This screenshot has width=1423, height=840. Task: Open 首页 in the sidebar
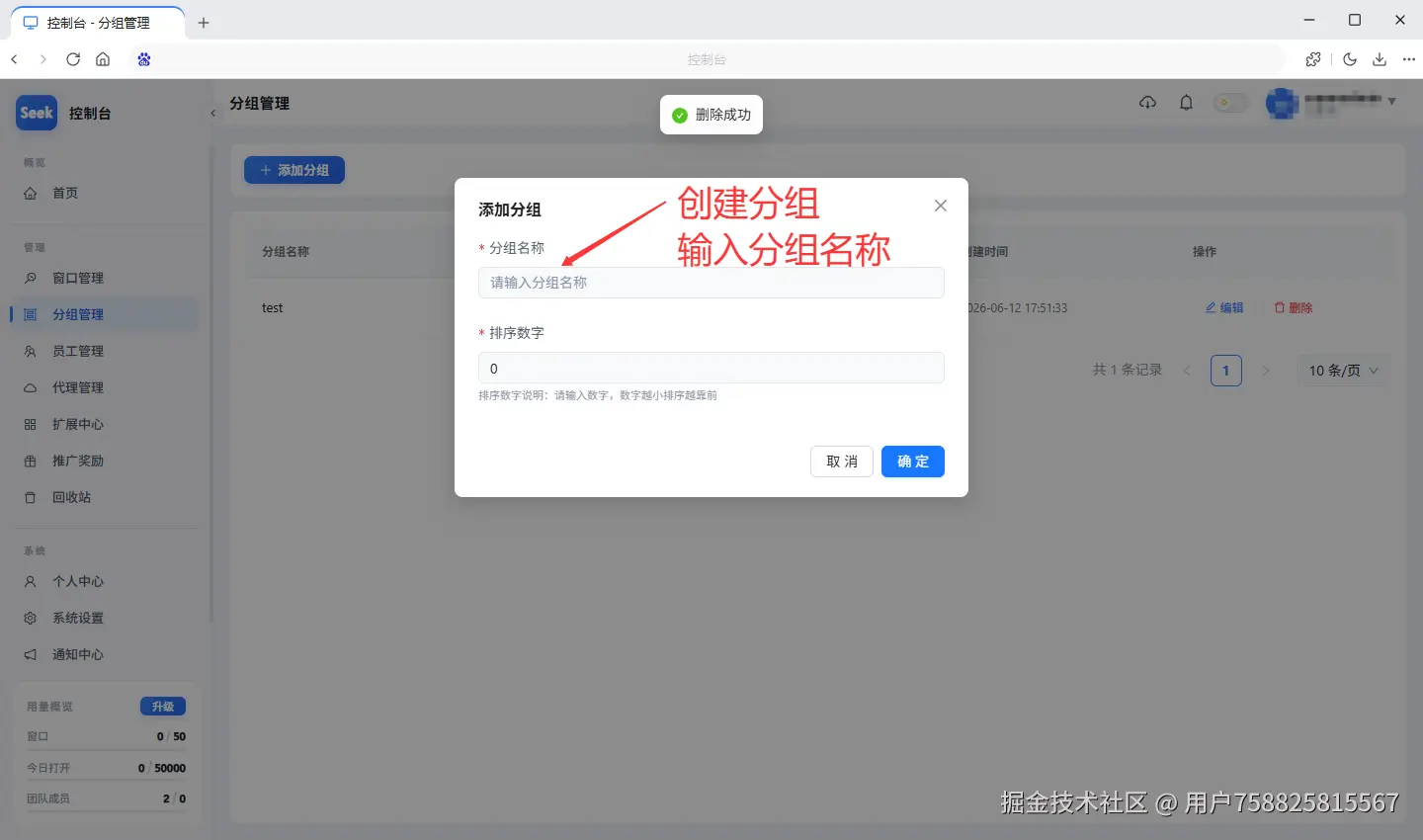tap(105, 193)
